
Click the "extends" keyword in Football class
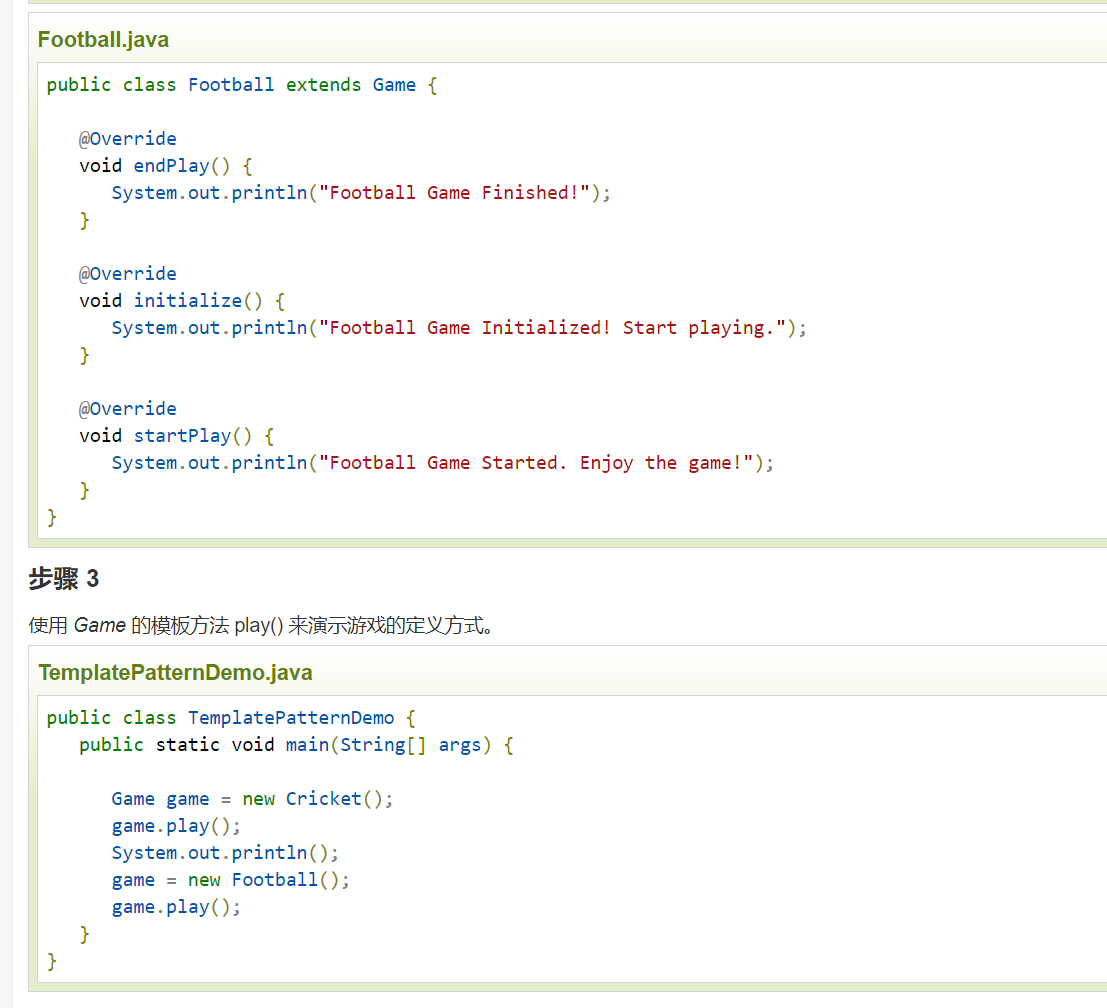click(x=323, y=85)
